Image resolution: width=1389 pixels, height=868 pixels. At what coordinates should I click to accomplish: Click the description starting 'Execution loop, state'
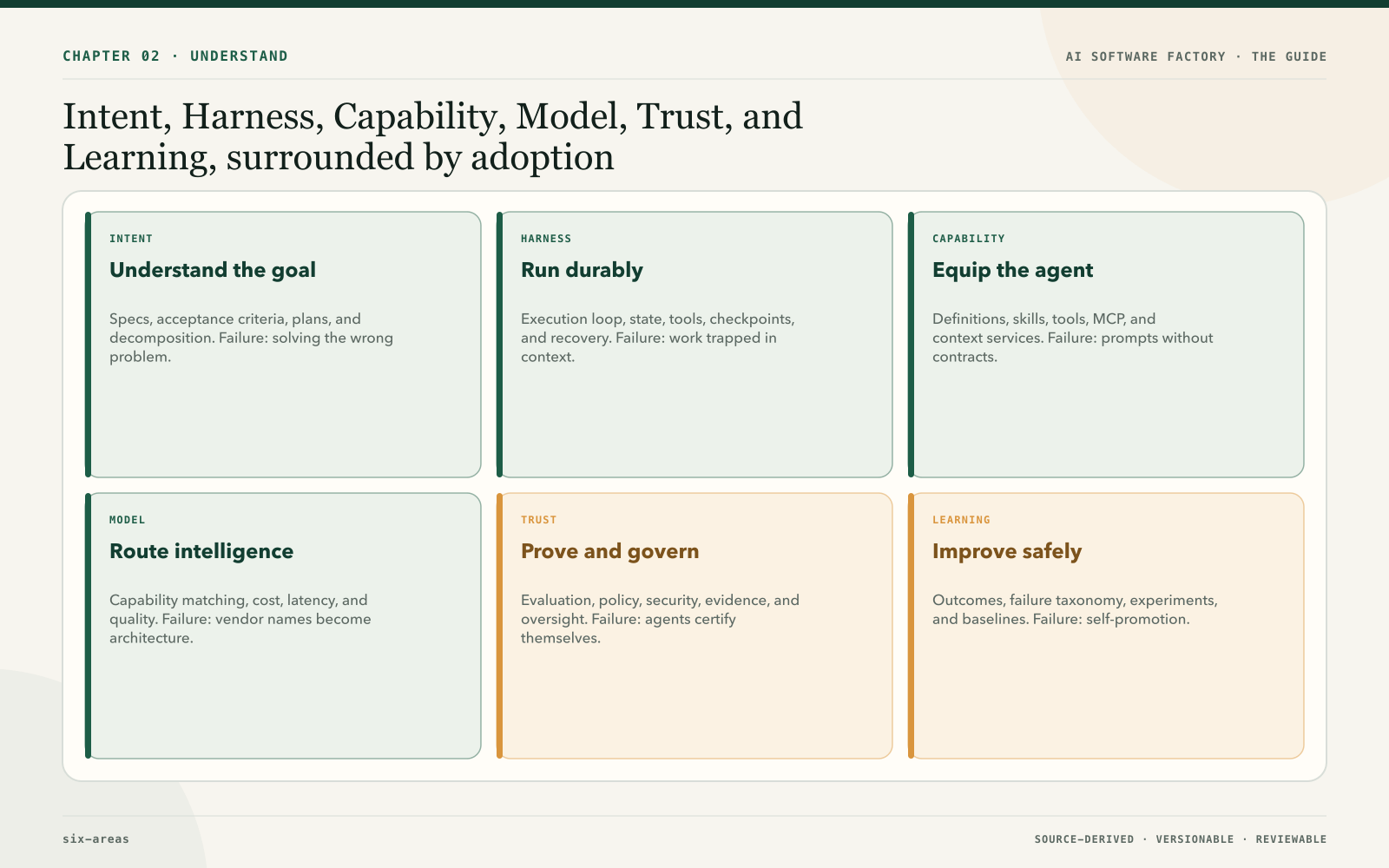[658, 338]
